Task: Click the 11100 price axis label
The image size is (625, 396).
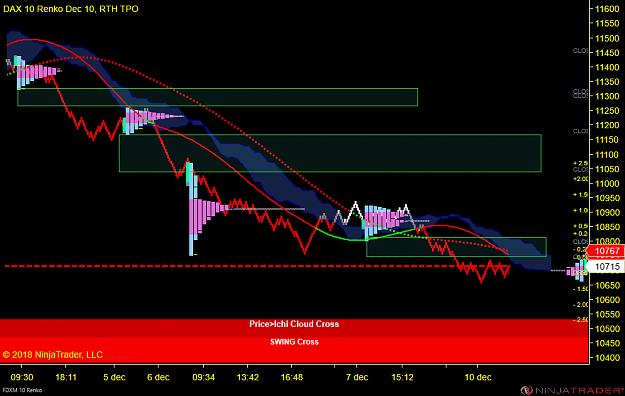Action: tap(607, 154)
